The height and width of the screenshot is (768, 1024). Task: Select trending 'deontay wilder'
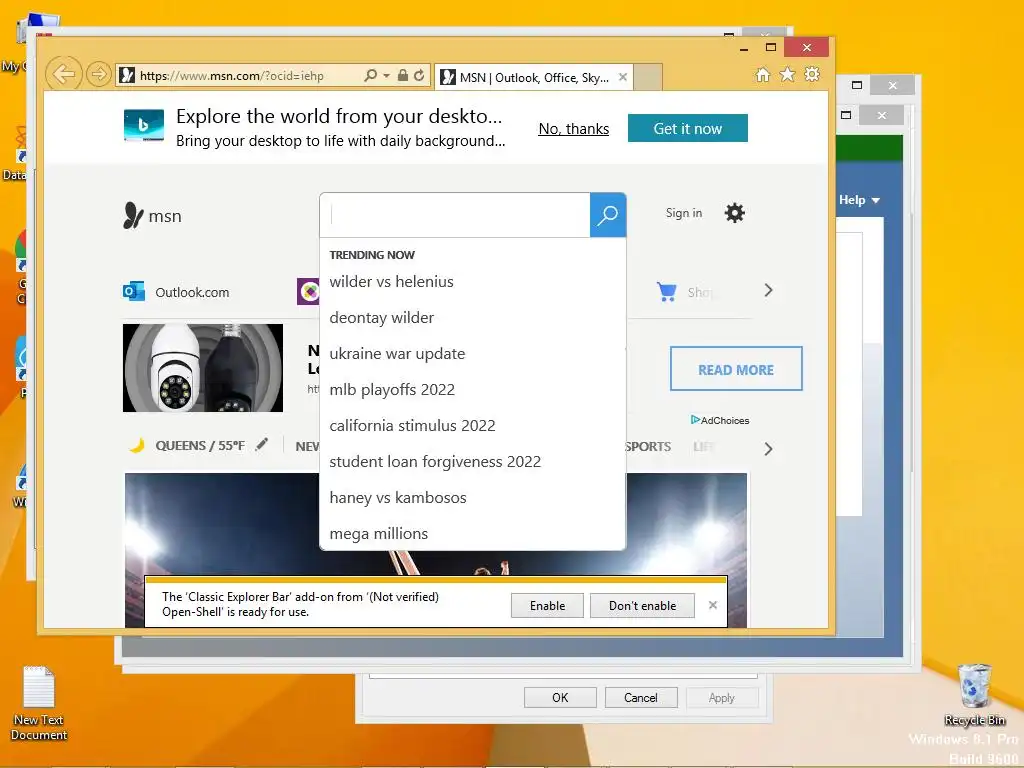click(381, 317)
